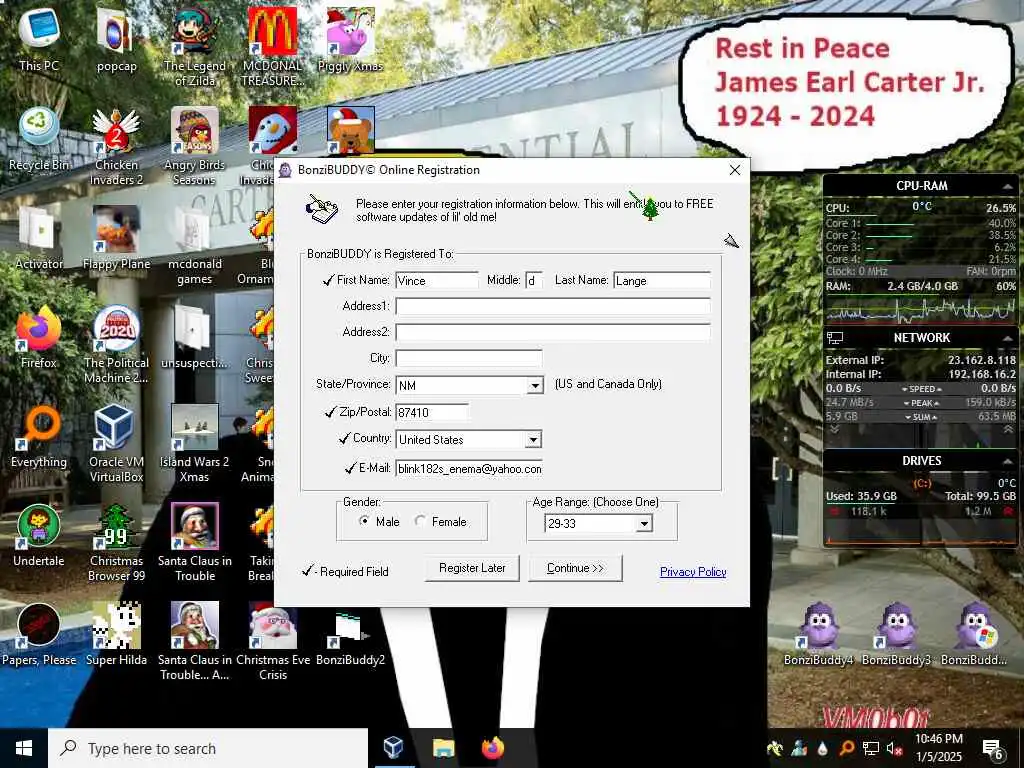Click the City input field

coord(469,359)
